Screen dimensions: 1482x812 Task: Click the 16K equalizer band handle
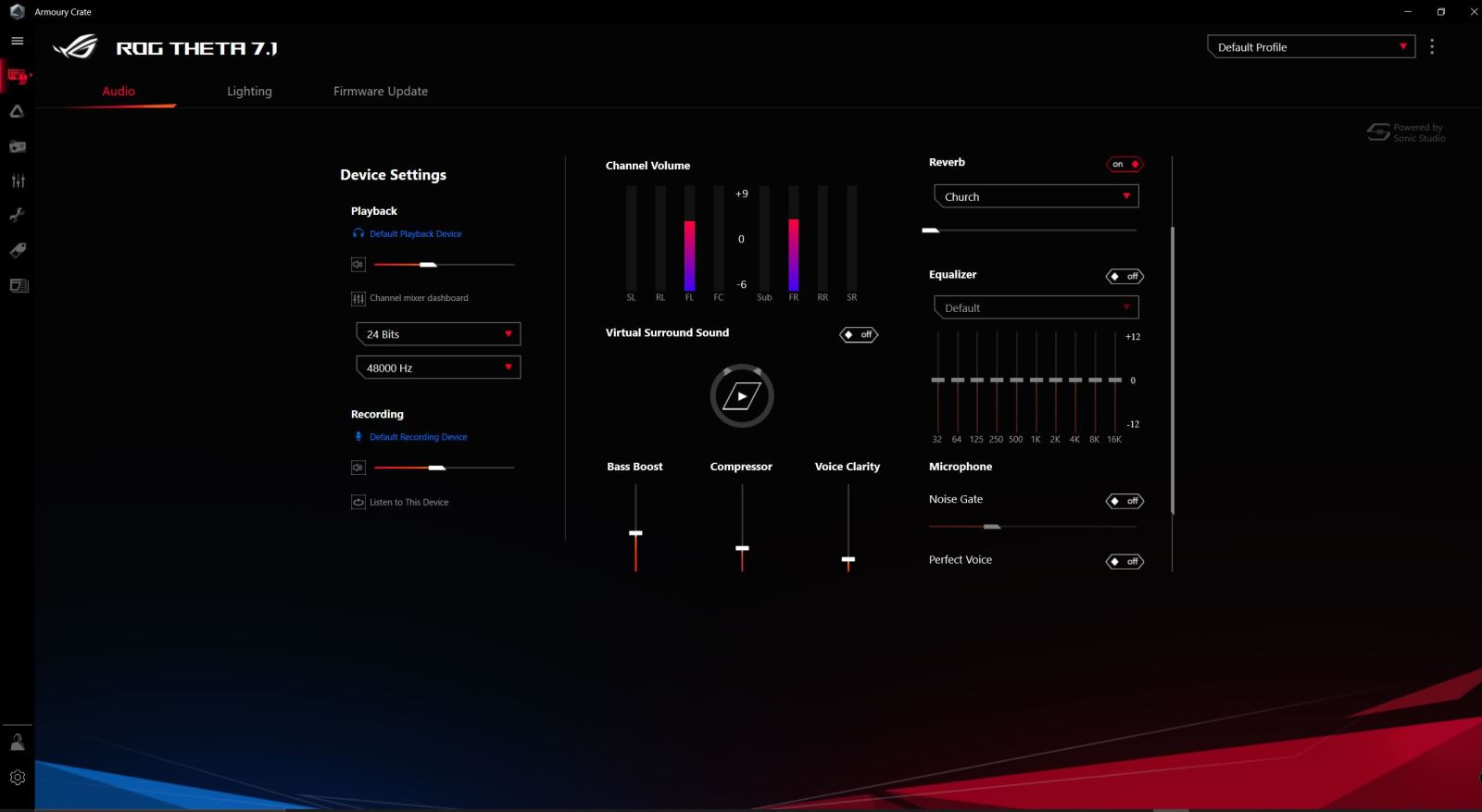[x=1115, y=380]
